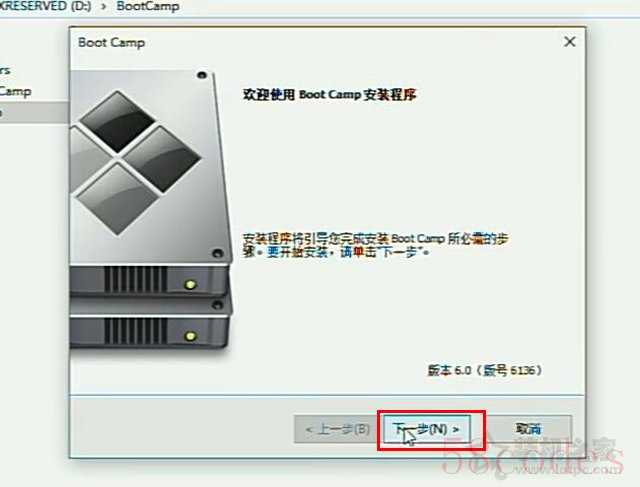Close the Boot Camp installer dialog
This screenshot has width=640, height=487.
pos(570,42)
